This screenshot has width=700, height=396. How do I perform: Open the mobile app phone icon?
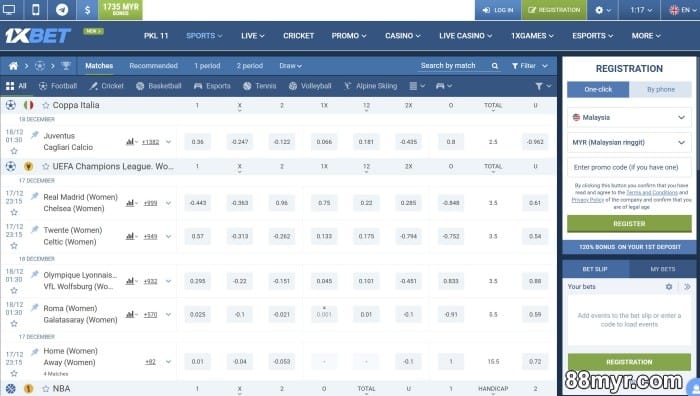click(36, 9)
